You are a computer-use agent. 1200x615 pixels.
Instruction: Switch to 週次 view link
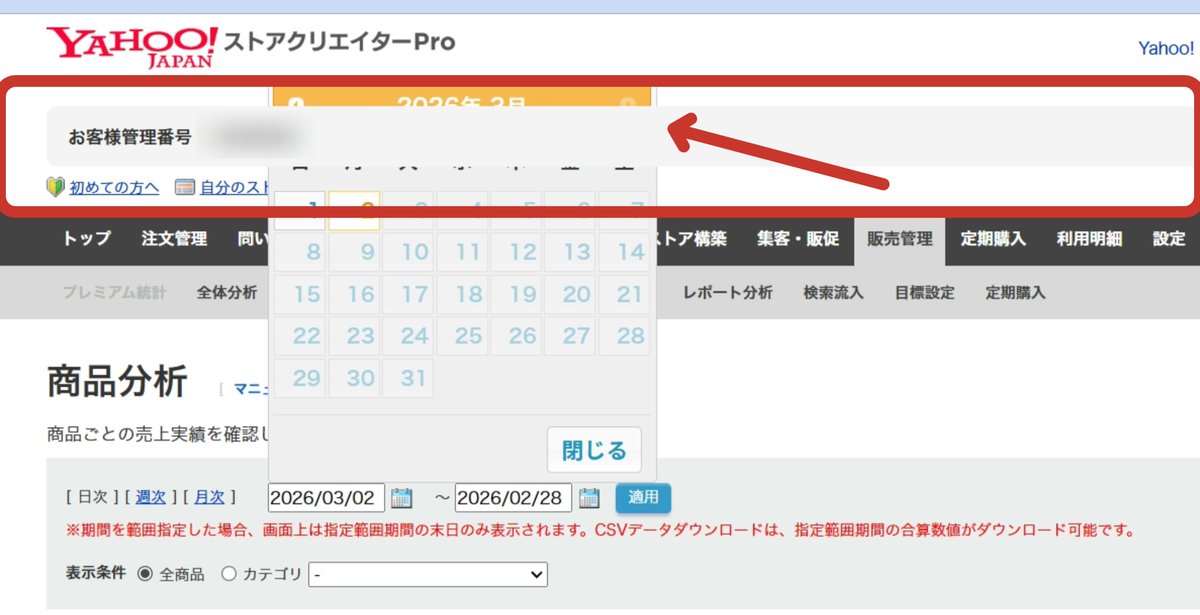(151, 497)
